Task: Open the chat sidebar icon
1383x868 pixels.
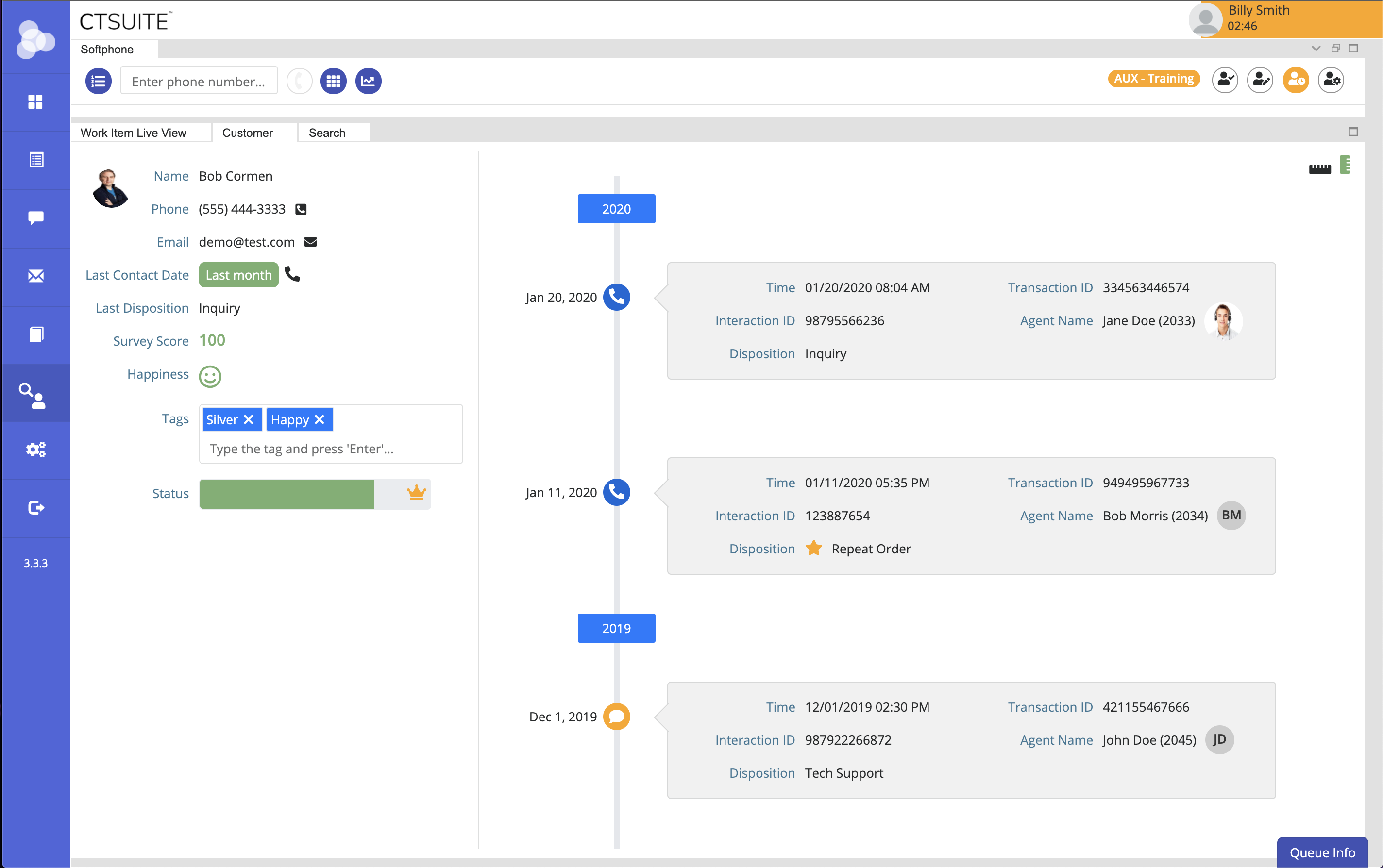Action: tap(35, 217)
